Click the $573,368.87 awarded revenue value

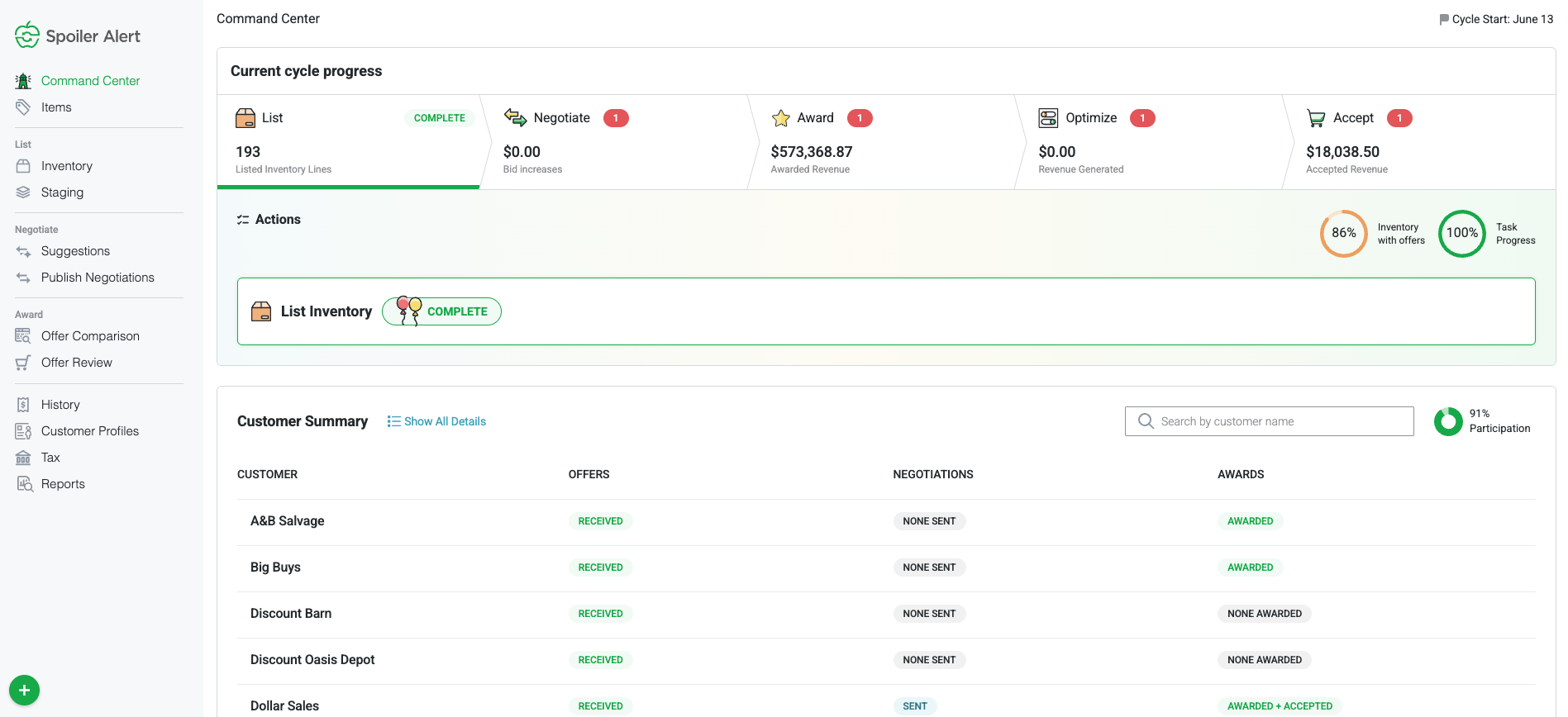pyautogui.click(x=812, y=152)
